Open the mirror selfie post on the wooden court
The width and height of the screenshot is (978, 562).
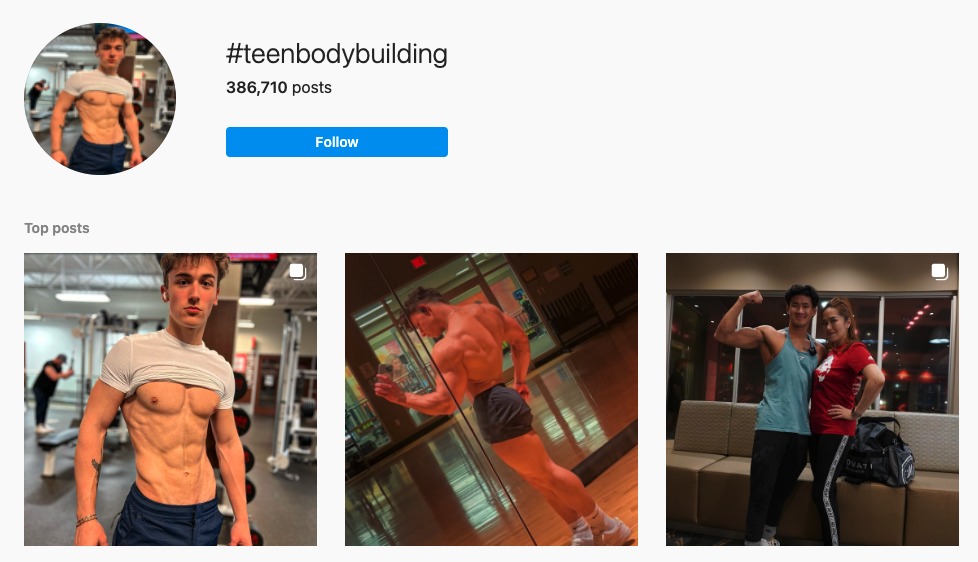pos(491,399)
